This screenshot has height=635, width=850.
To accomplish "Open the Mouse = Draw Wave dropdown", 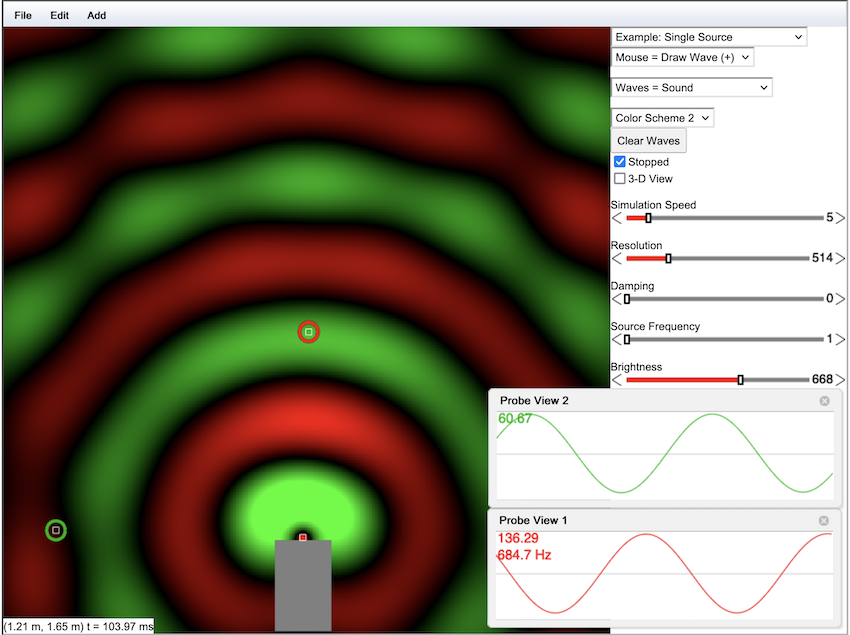I will coord(682,58).
